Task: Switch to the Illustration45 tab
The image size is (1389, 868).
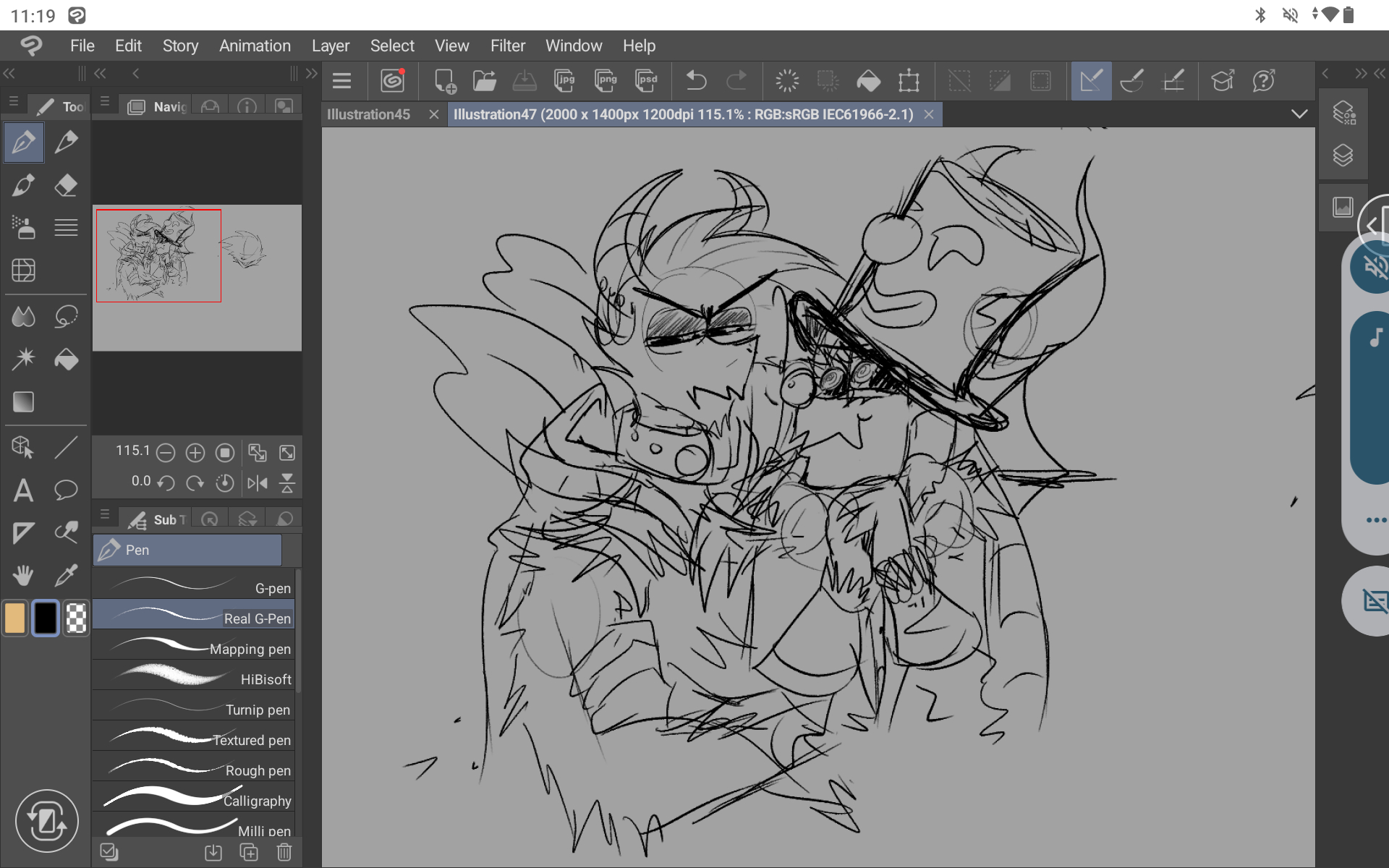Action: point(368,114)
